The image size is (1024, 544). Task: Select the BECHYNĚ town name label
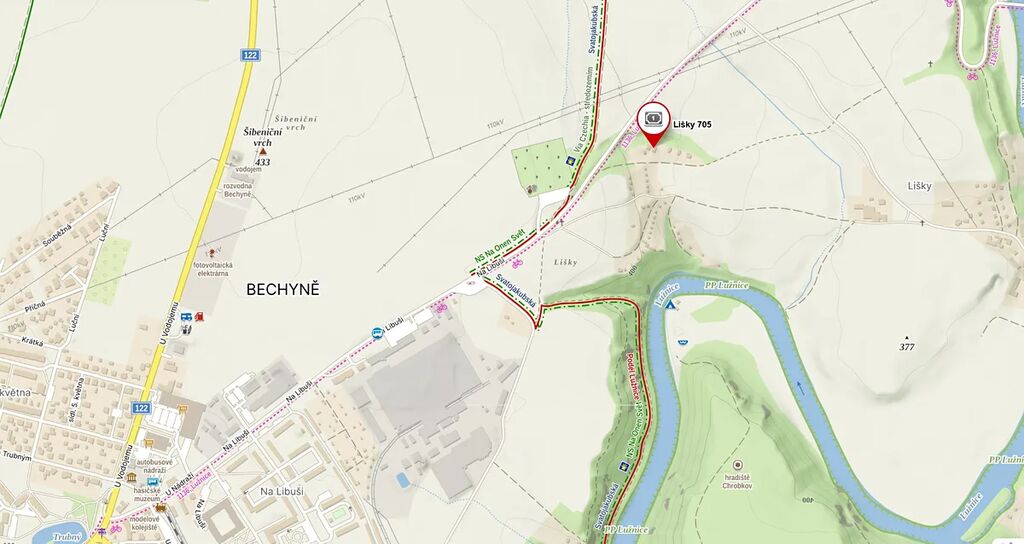point(283,290)
